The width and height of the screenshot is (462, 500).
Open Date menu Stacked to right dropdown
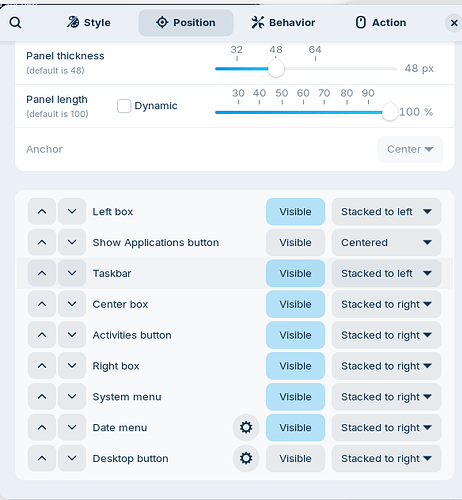387,427
